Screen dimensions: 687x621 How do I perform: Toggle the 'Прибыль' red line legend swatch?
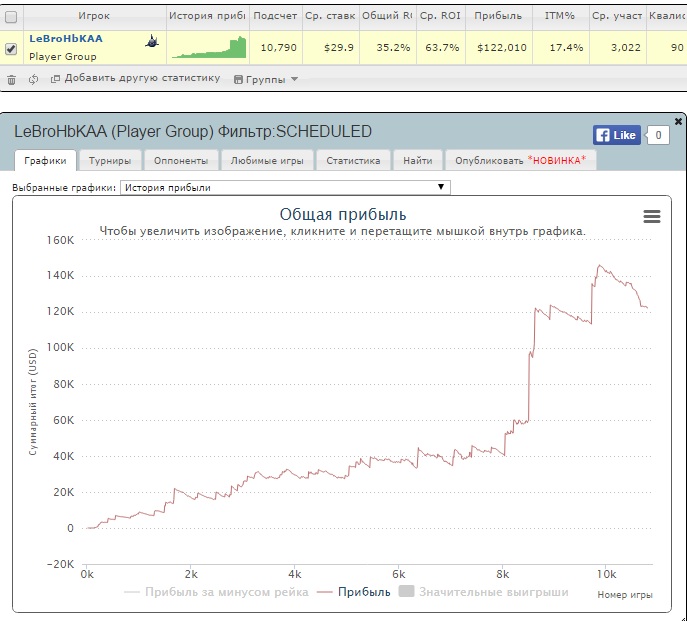[323, 592]
